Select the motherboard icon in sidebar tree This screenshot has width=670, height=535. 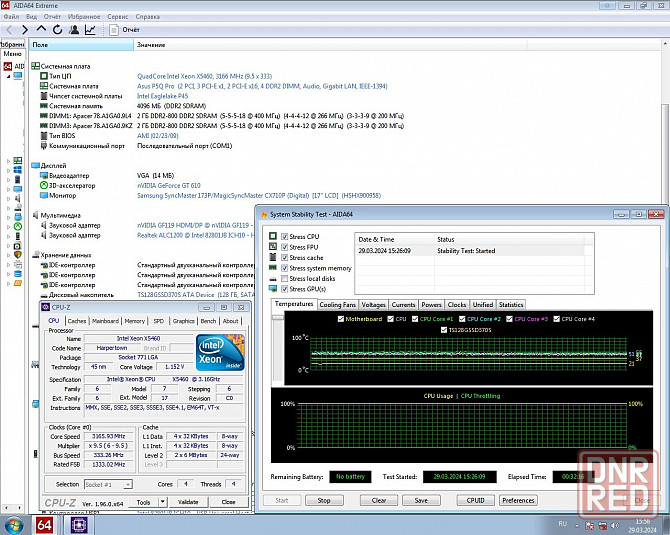[18, 161]
